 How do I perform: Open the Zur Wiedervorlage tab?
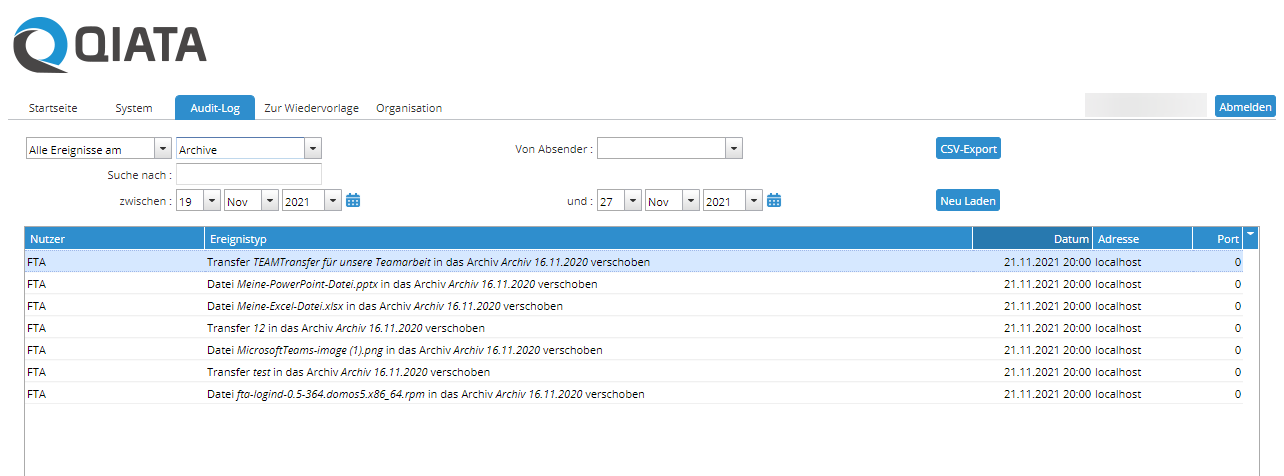(x=311, y=108)
